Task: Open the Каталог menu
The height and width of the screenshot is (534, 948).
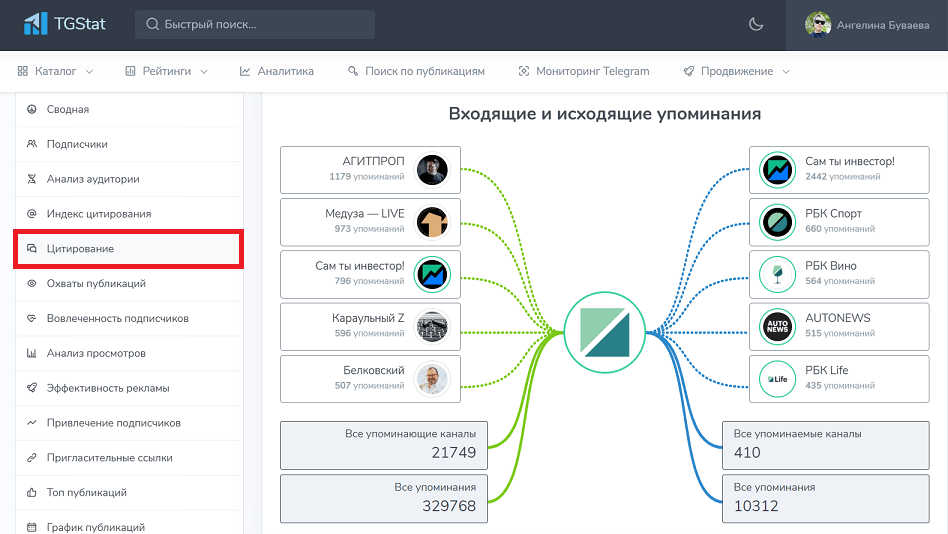Action: point(55,71)
